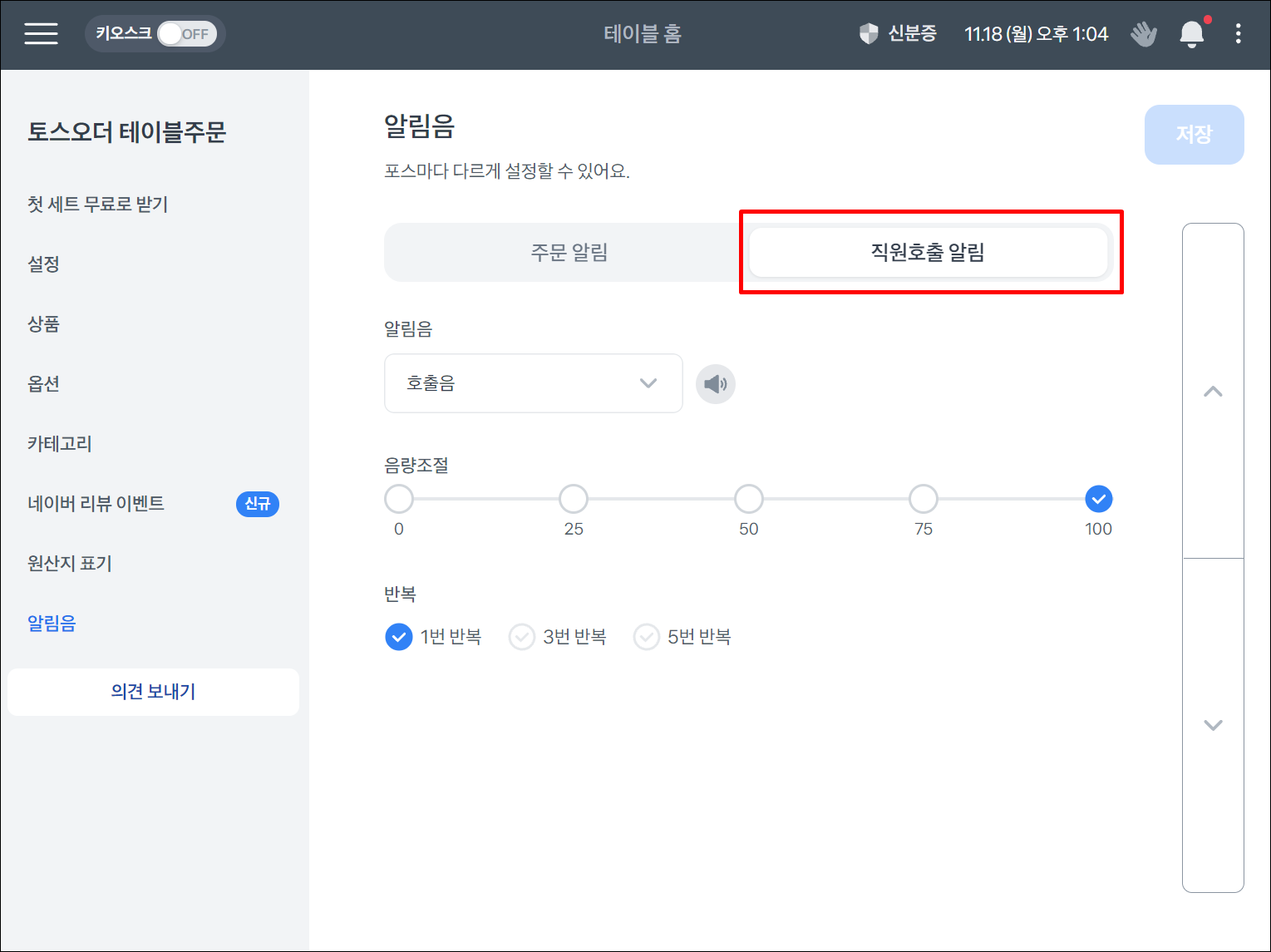This screenshot has height=952, width=1271.
Task: Select the 3번 반복 option
Action: point(522,637)
